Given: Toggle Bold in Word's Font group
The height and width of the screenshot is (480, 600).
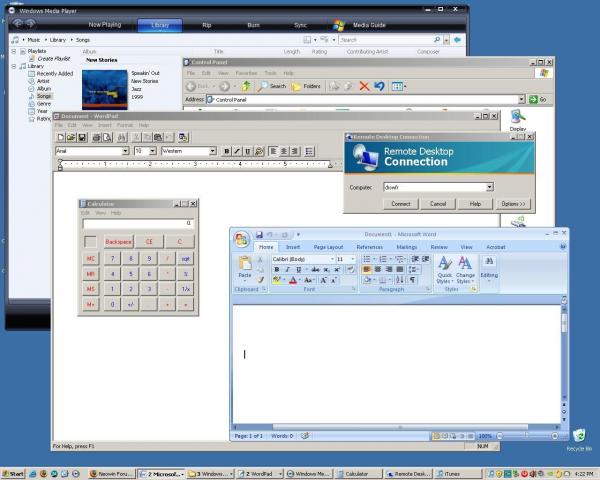Looking at the screenshot, I should tap(277, 270).
